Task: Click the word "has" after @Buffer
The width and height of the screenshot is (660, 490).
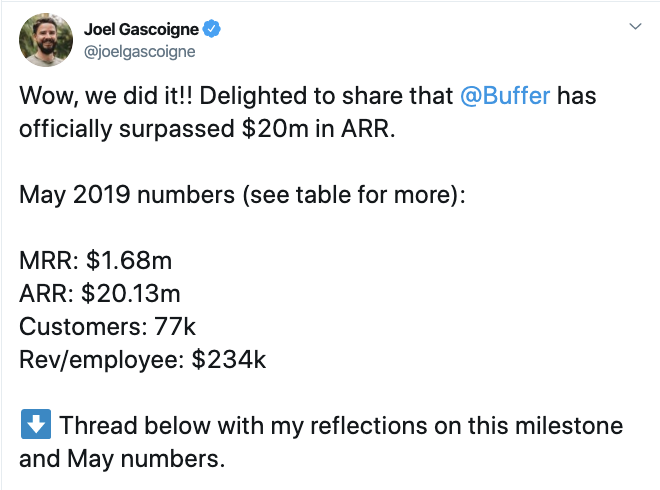Action: tap(577, 96)
